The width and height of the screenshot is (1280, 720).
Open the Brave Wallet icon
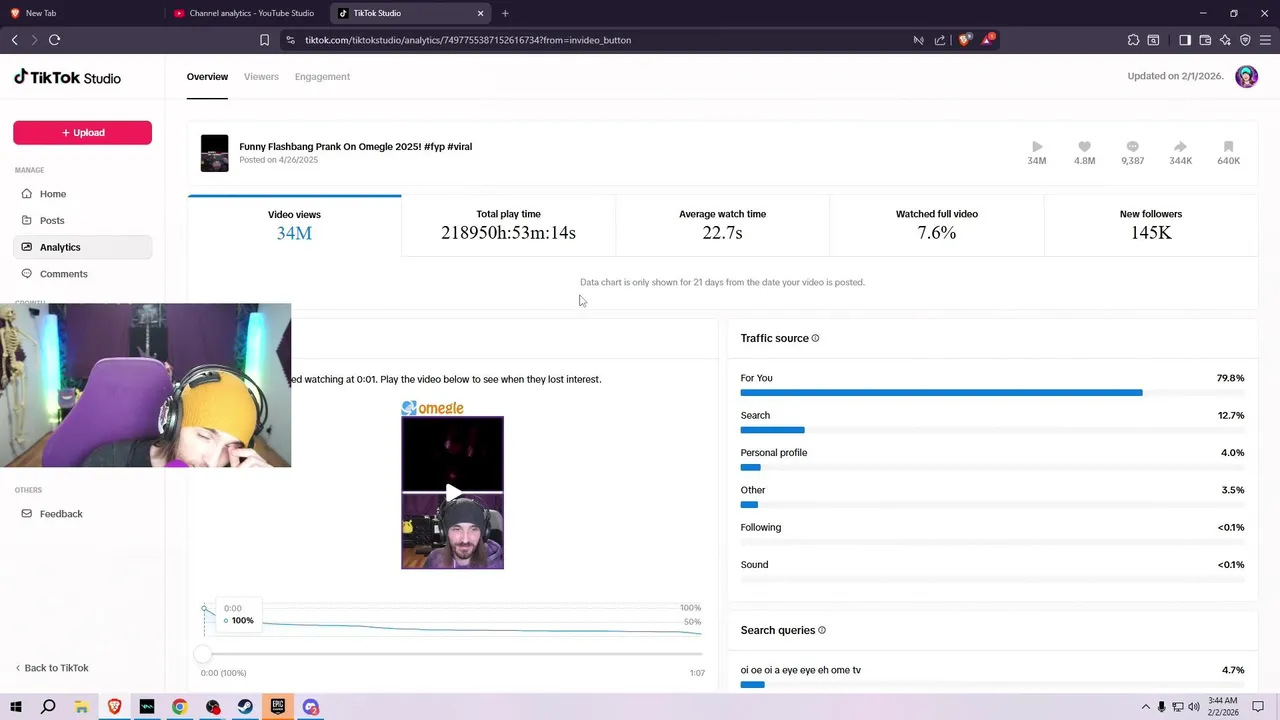click(x=1205, y=40)
